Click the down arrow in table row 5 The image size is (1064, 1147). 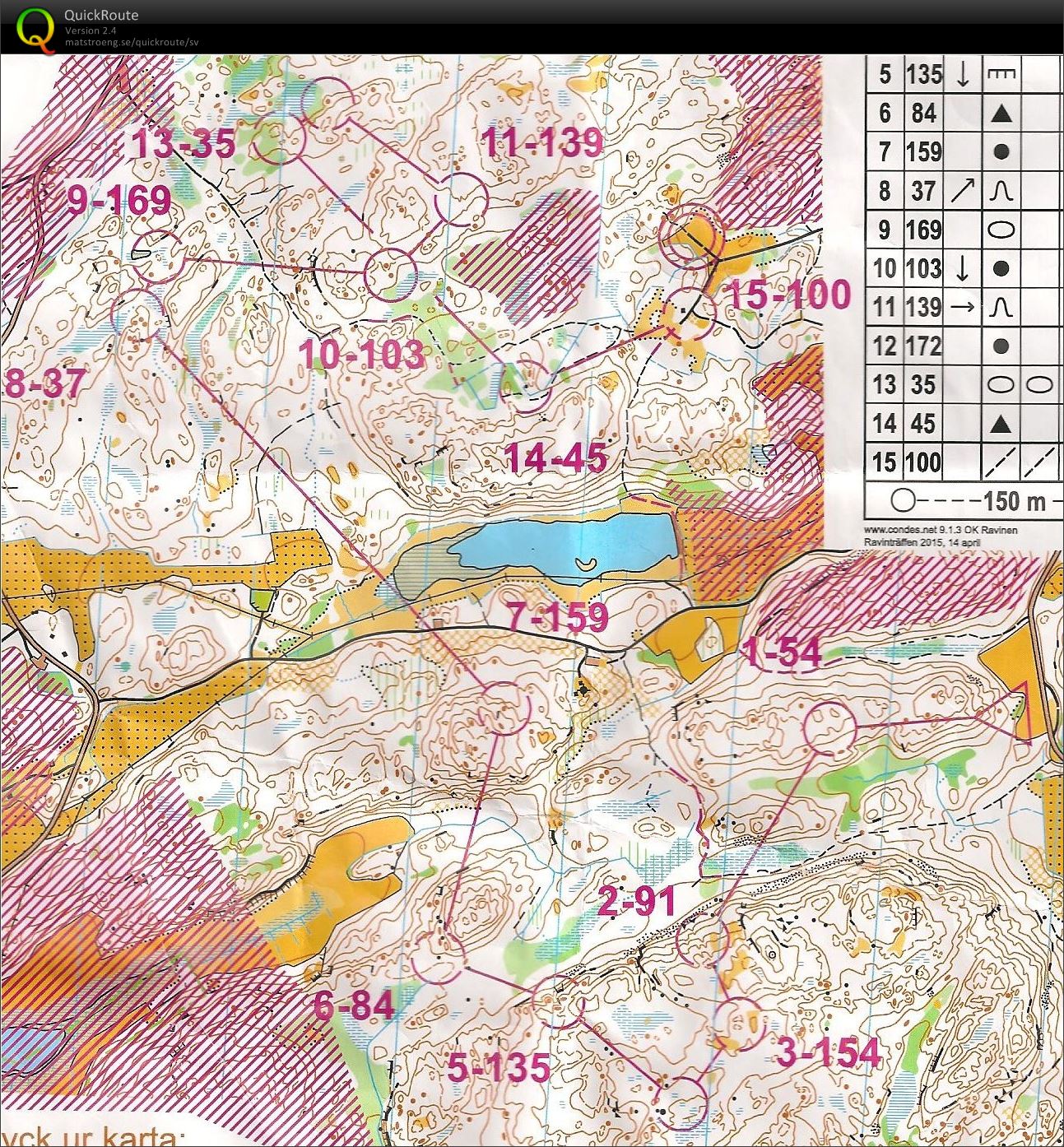click(x=962, y=74)
